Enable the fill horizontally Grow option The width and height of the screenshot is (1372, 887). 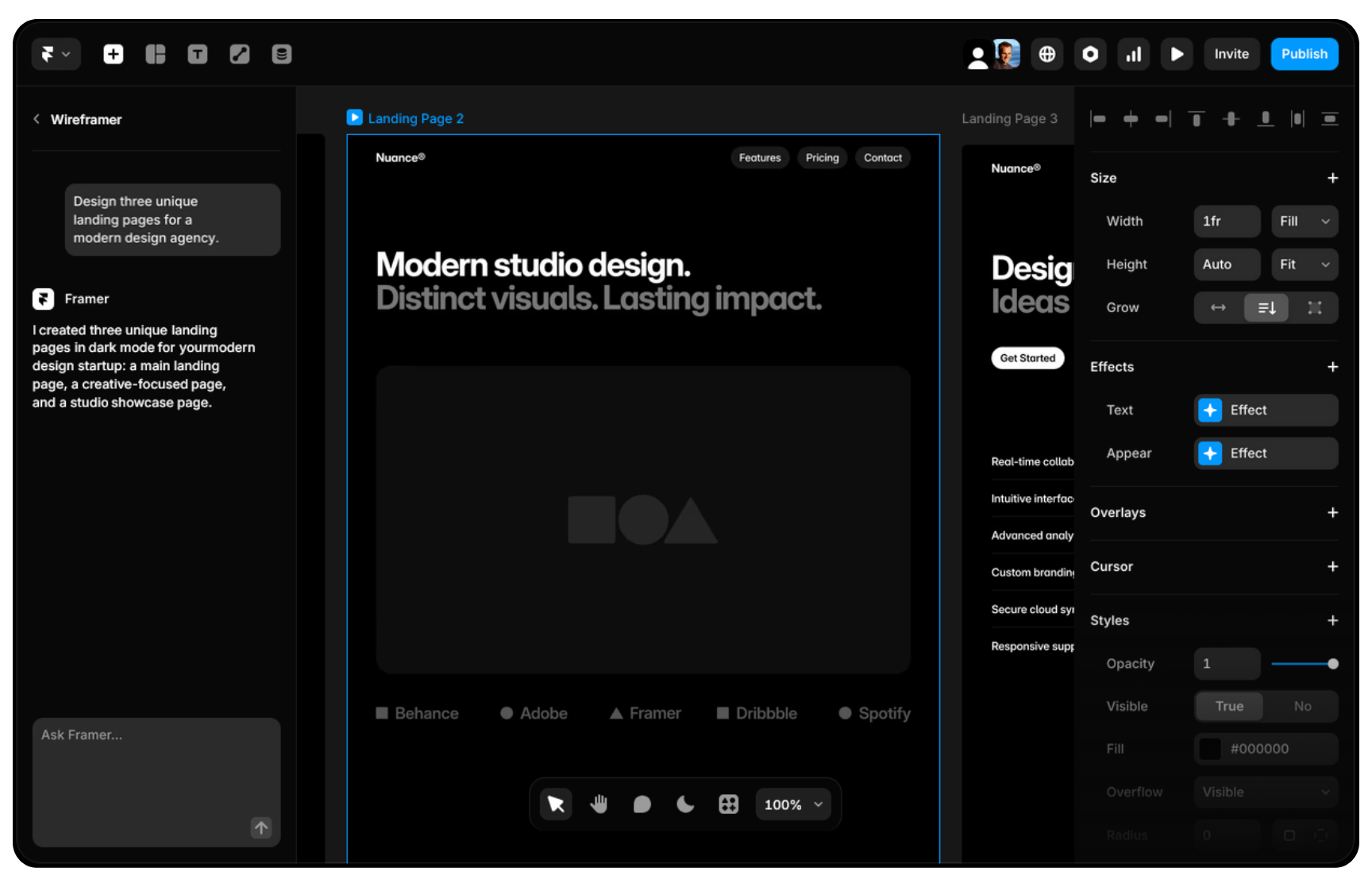pyautogui.click(x=1217, y=307)
